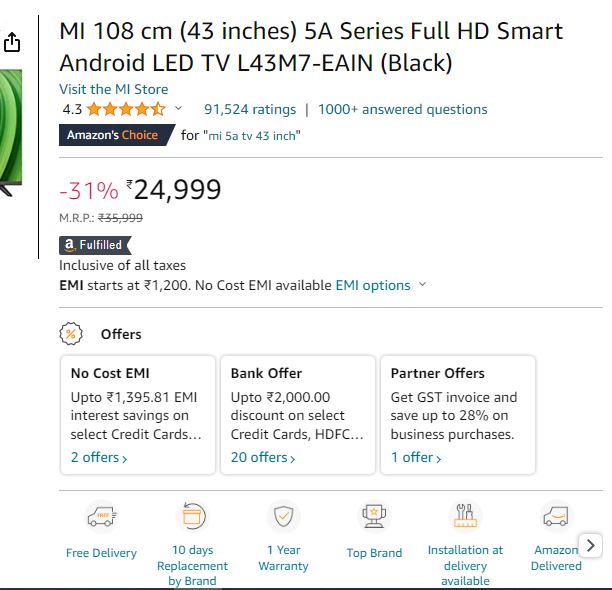Click the 1 Year Warranty shield icon
This screenshot has width=612, height=590.
coord(283,516)
